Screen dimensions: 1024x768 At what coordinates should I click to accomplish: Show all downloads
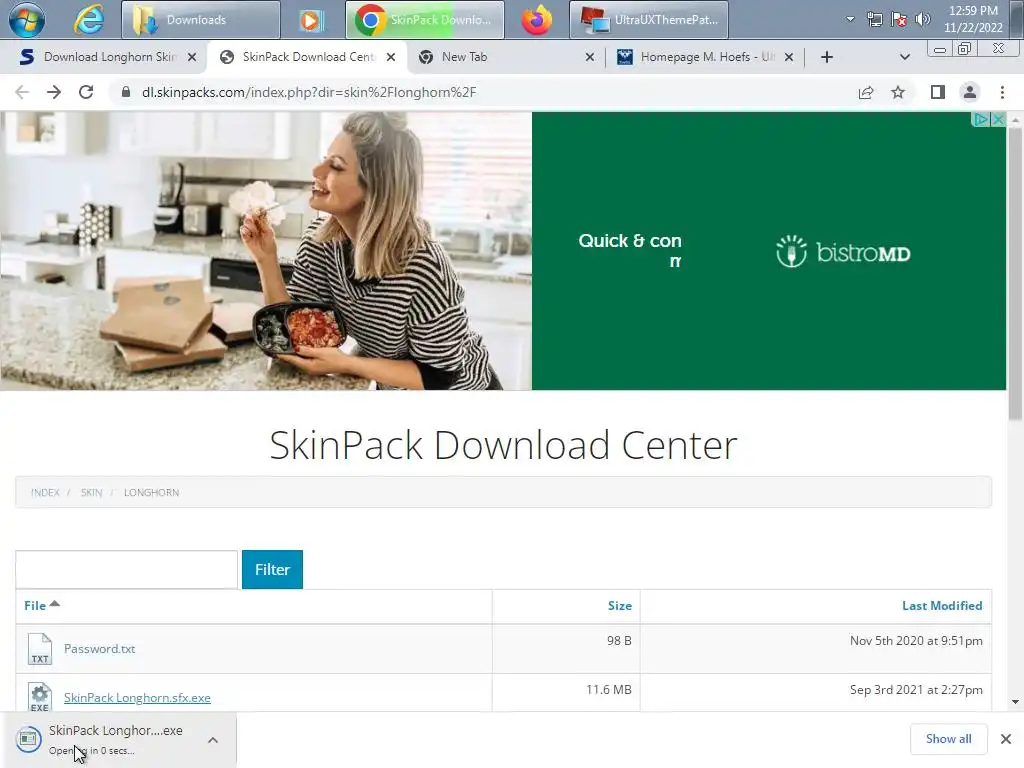948,739
